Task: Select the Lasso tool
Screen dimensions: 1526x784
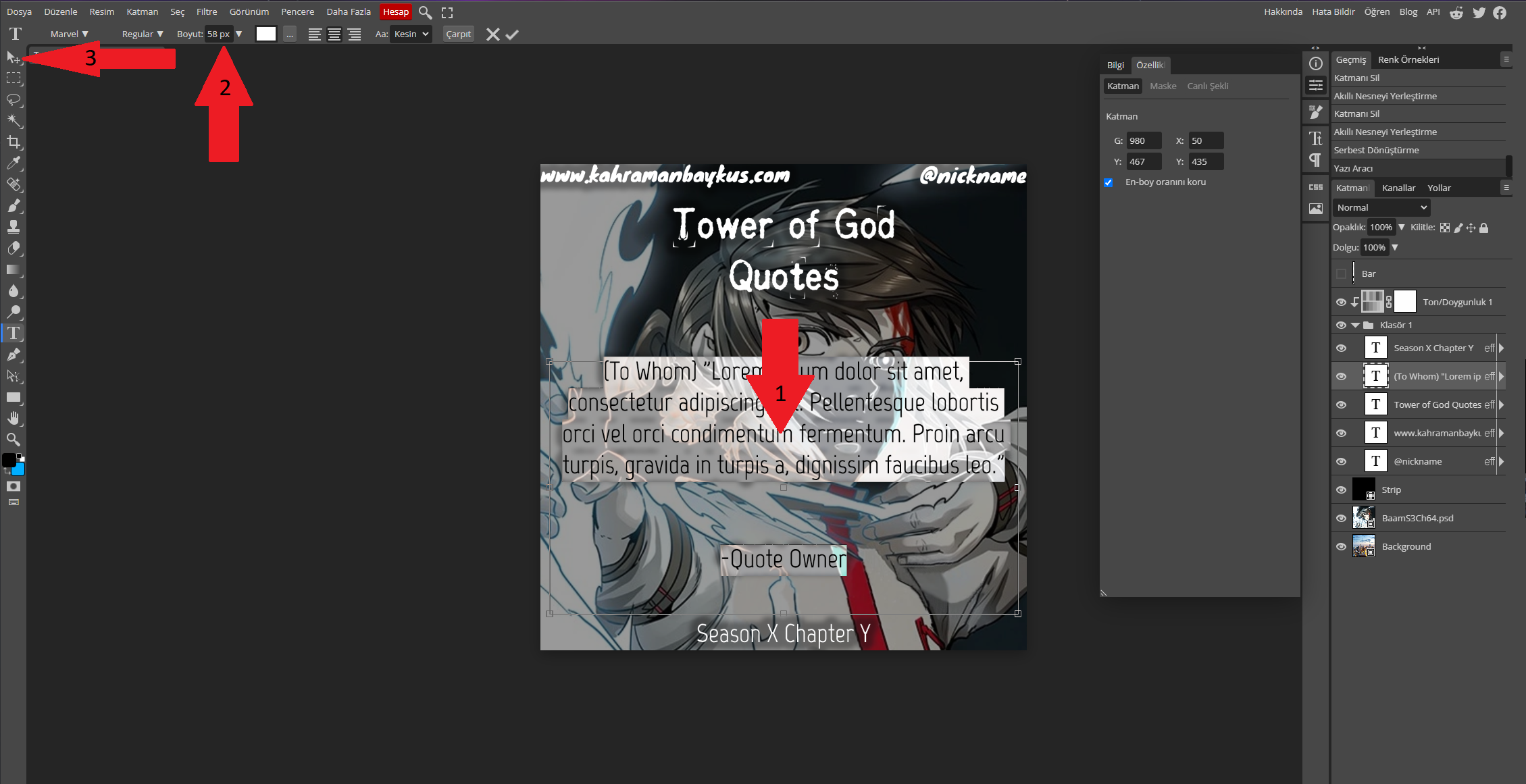Action: click(14, 100)
